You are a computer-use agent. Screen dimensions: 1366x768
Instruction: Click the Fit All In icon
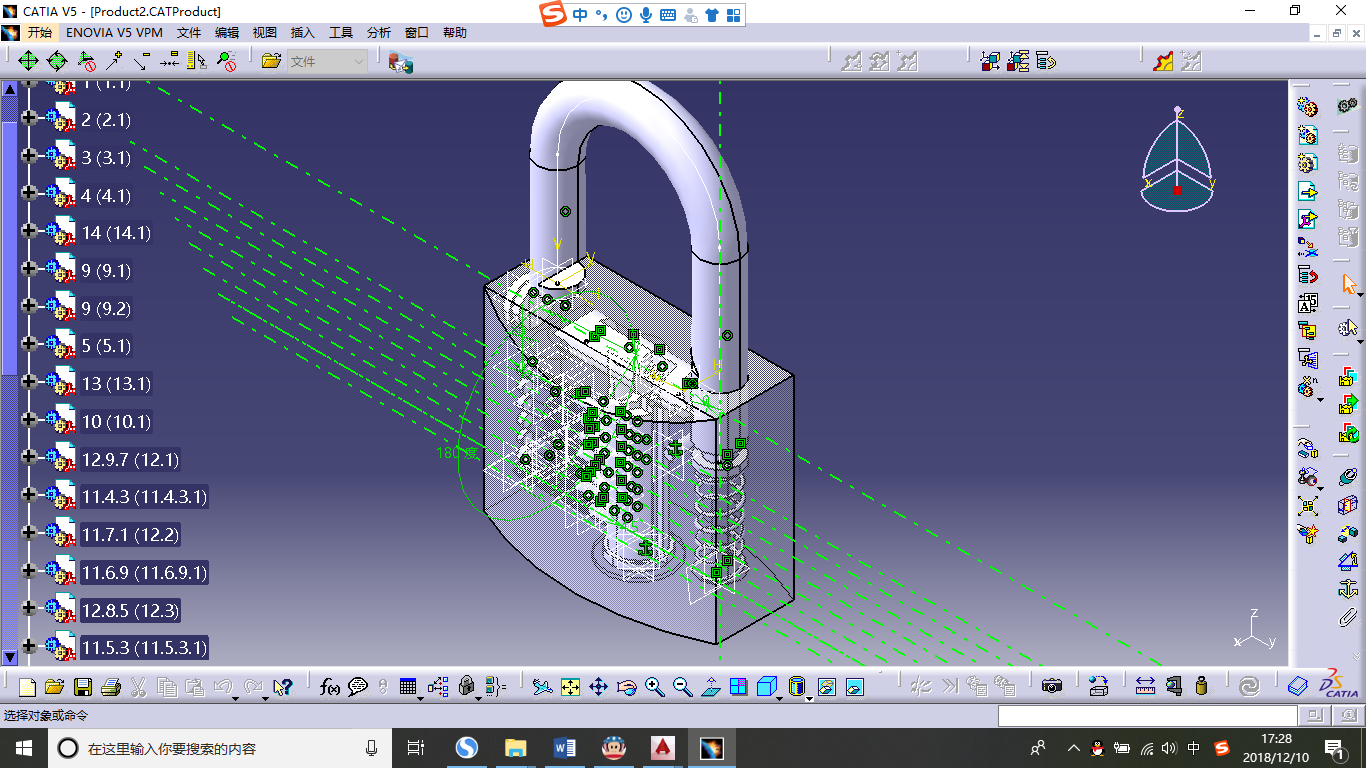click(x=570, y=687)
